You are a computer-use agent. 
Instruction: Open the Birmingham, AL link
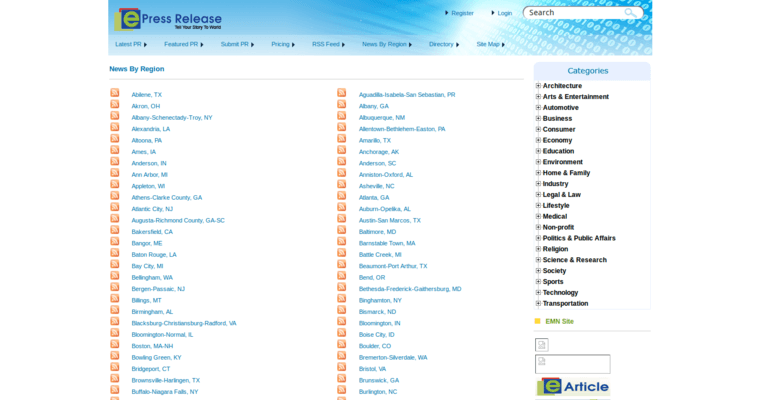[x=152, y=312]
